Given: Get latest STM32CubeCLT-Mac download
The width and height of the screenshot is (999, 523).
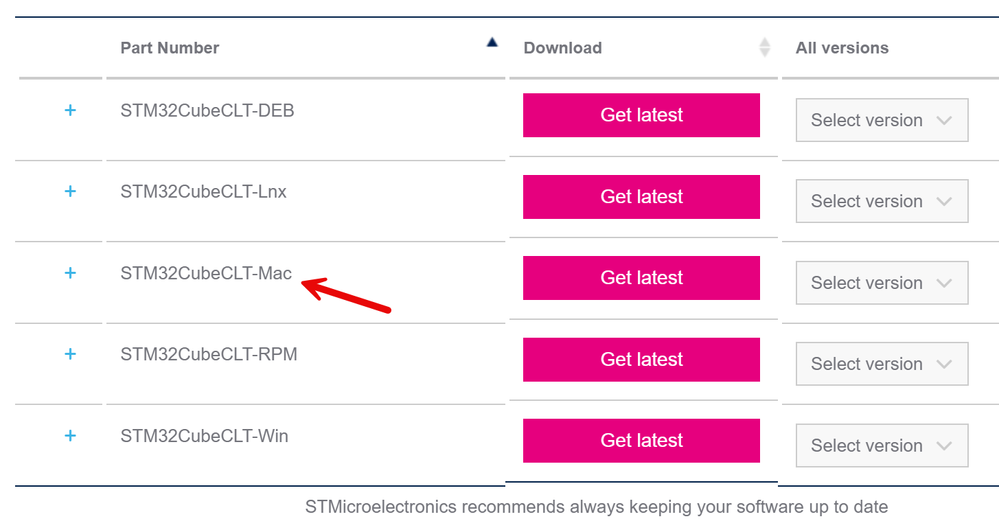Looking at the screenshot, I should pyautogui.click(x=641, y=278).
